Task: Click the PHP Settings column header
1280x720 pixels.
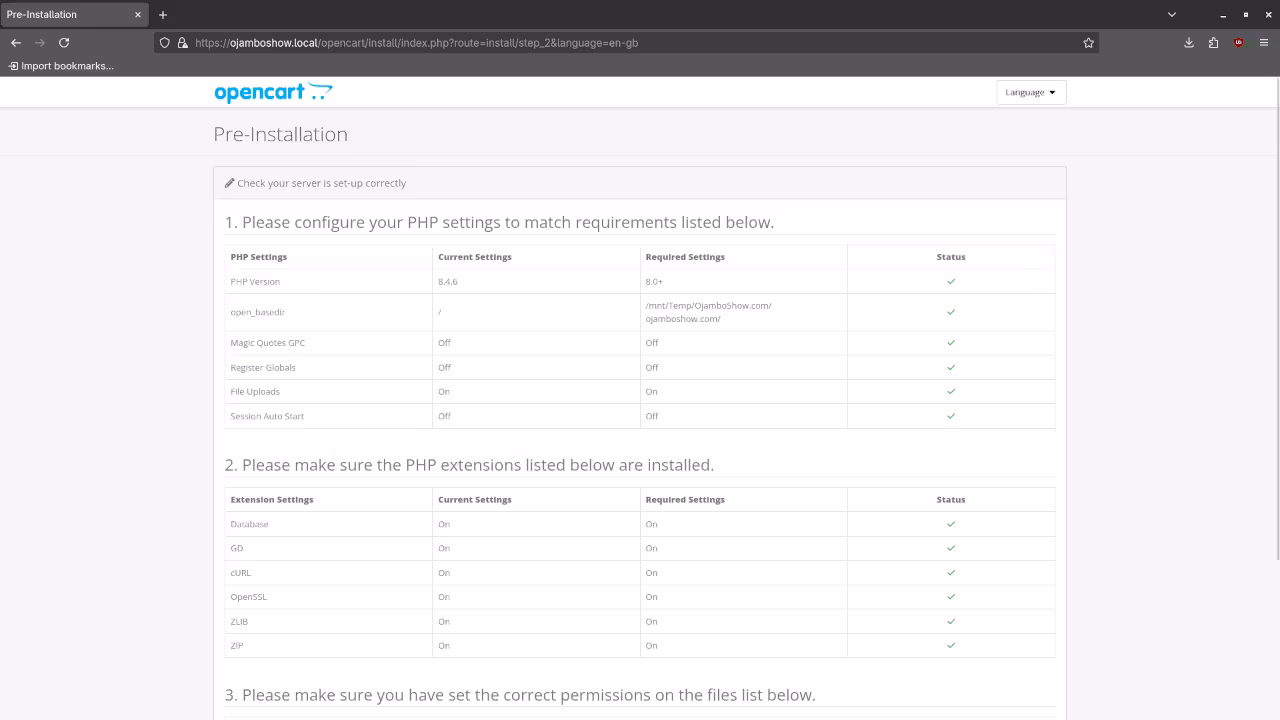Action: pyautogui.click(x=259, y=257)
